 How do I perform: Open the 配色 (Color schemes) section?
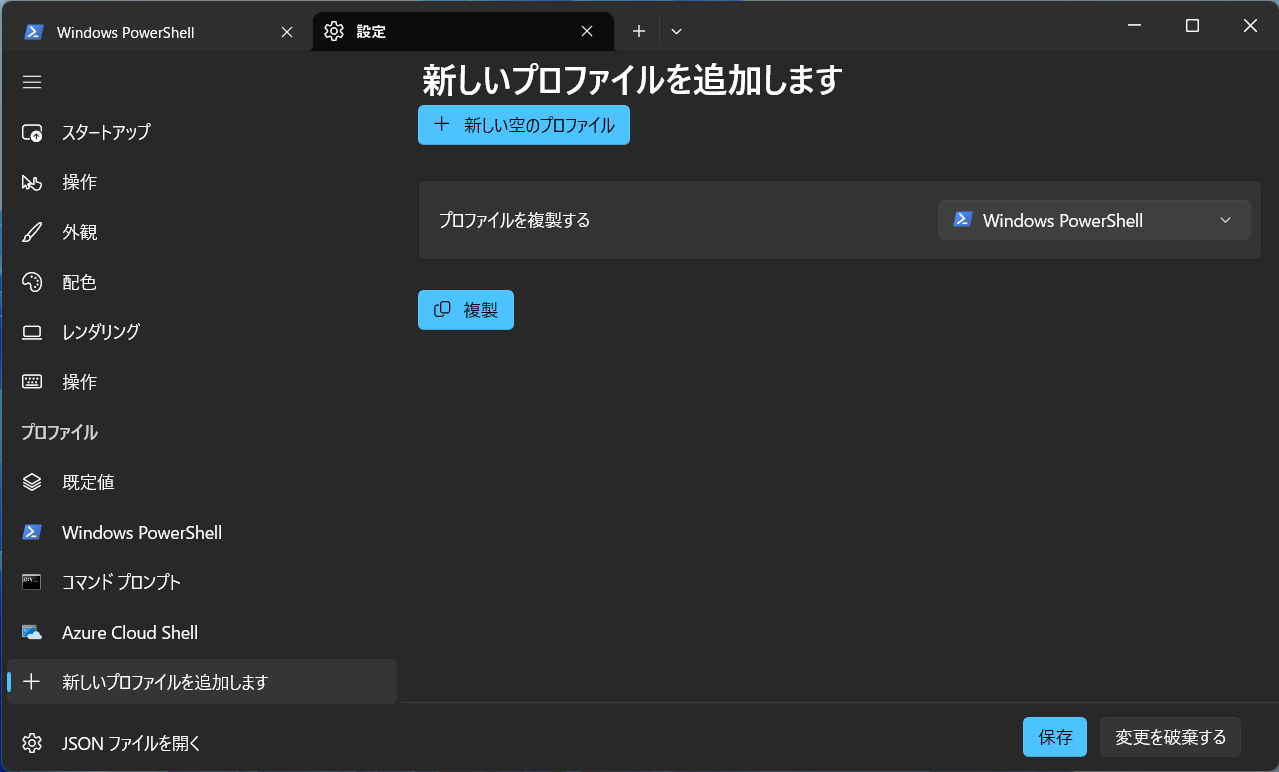(x=78, y=281)
